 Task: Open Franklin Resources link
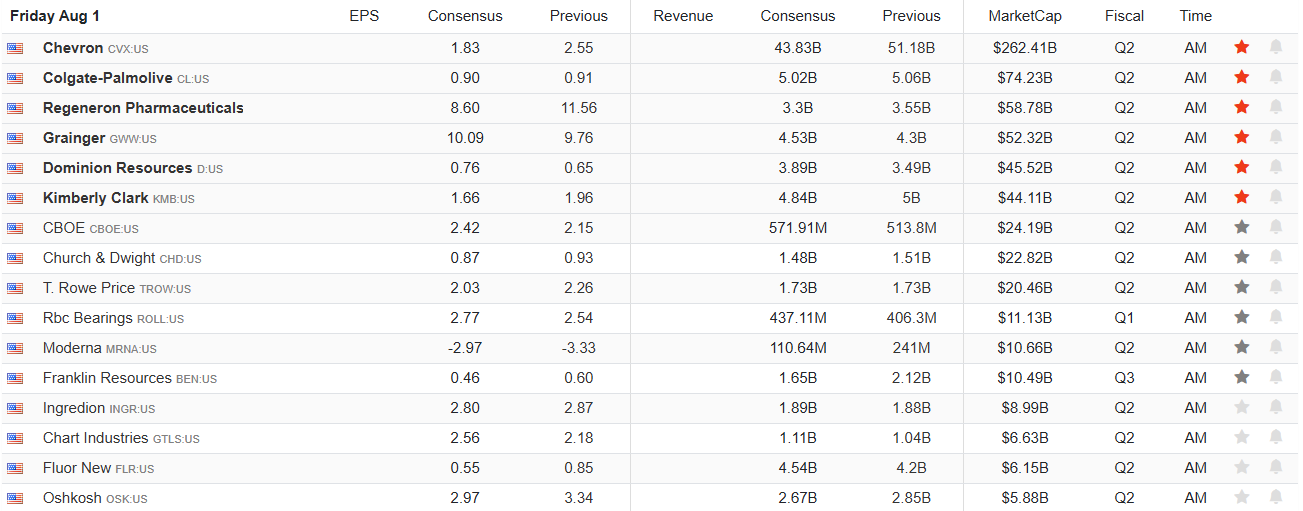tap(107, 378)
